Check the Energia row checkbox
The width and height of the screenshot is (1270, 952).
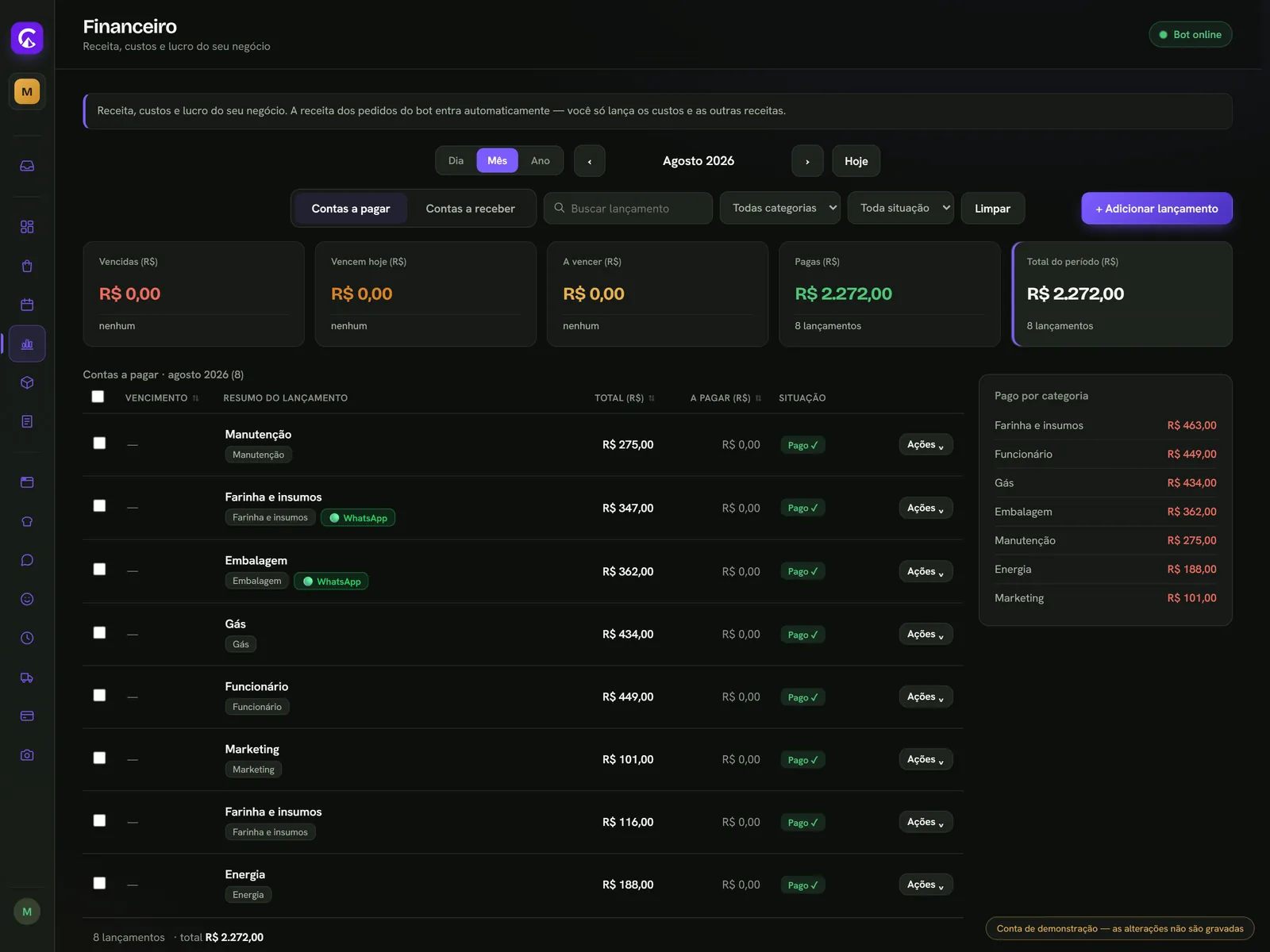tap(99, 883)
